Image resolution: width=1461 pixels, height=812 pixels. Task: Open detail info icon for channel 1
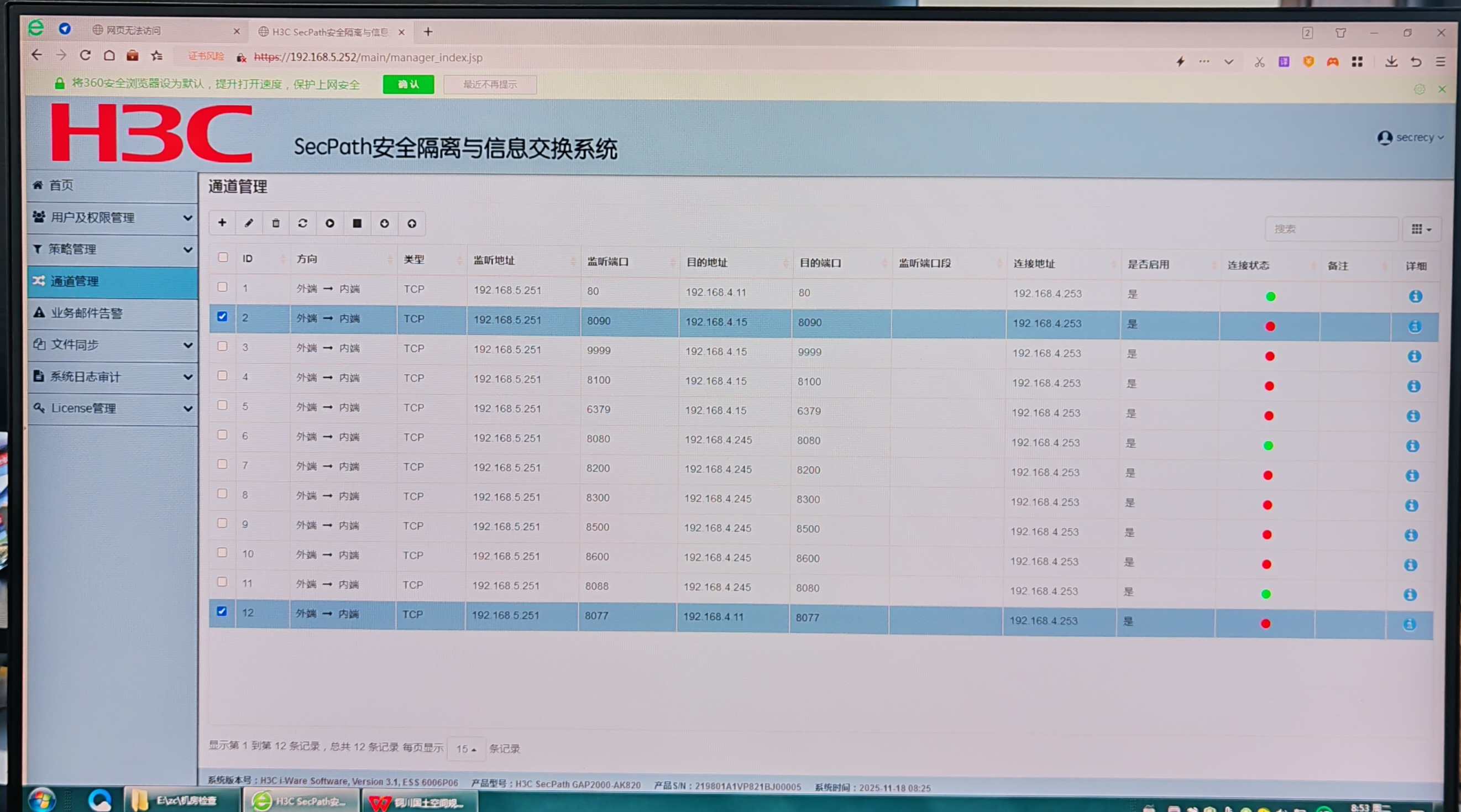(x=1415, y=296)
